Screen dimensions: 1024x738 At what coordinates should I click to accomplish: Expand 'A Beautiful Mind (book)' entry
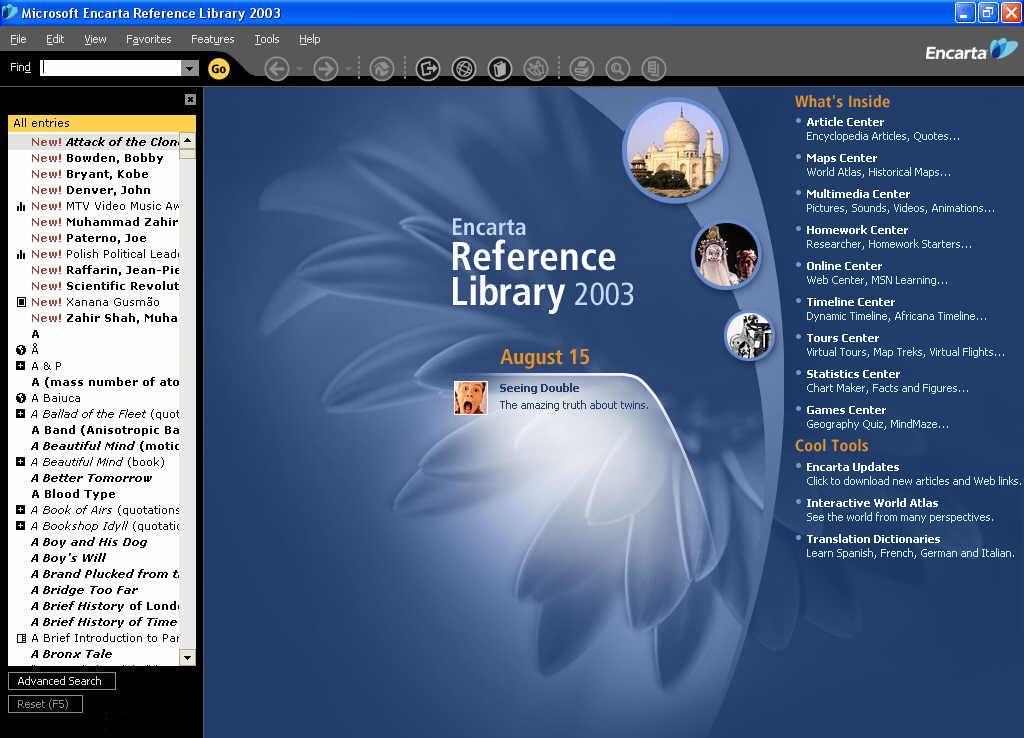pyautogui.click(x=20, y=462)
